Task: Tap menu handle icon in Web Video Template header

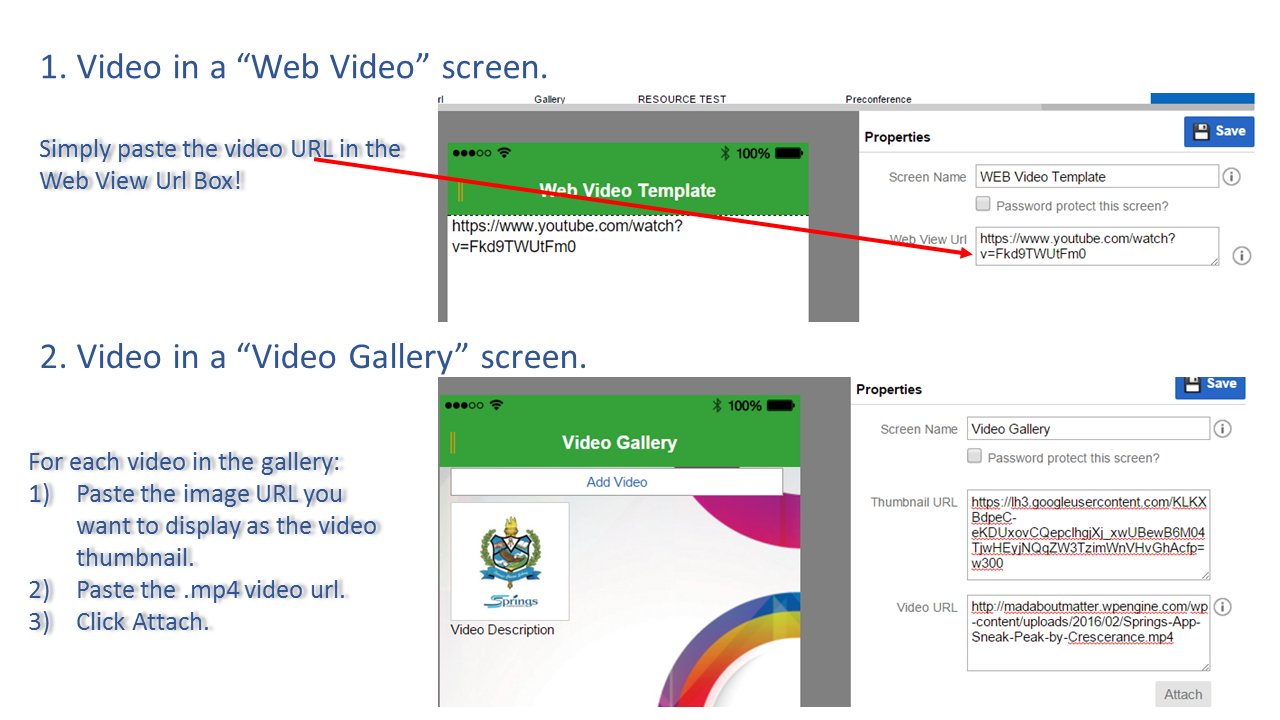Action: coord(460,191)
